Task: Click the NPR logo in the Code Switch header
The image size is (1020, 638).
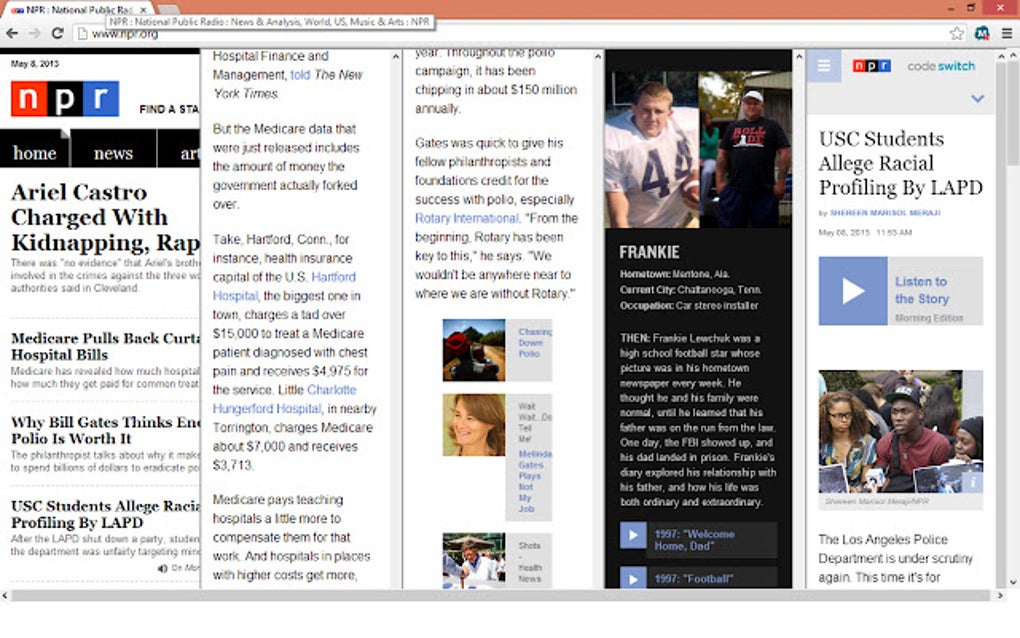Action: tap(869, 65)
